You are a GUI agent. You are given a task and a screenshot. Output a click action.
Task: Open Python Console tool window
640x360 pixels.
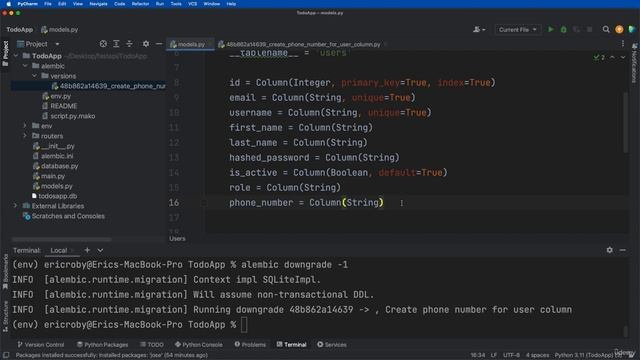point(198,344)
